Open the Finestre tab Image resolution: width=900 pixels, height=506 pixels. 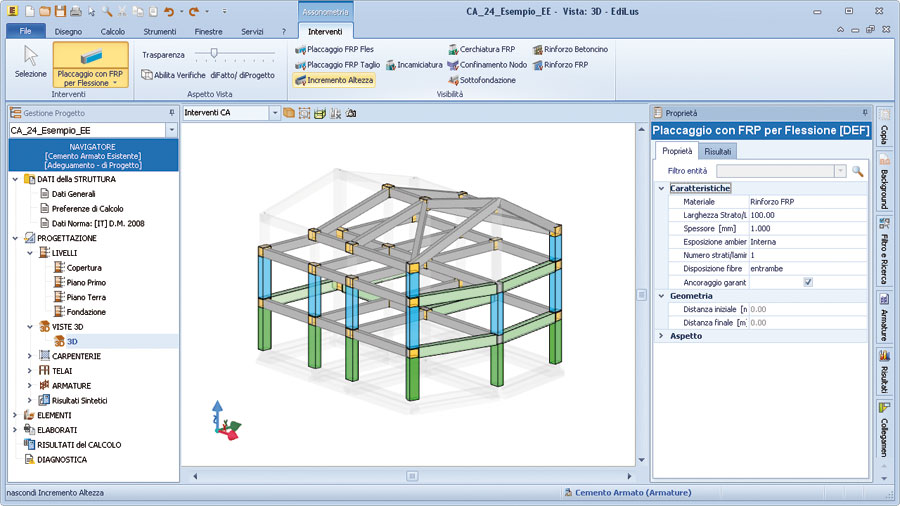tap(208, 32)
